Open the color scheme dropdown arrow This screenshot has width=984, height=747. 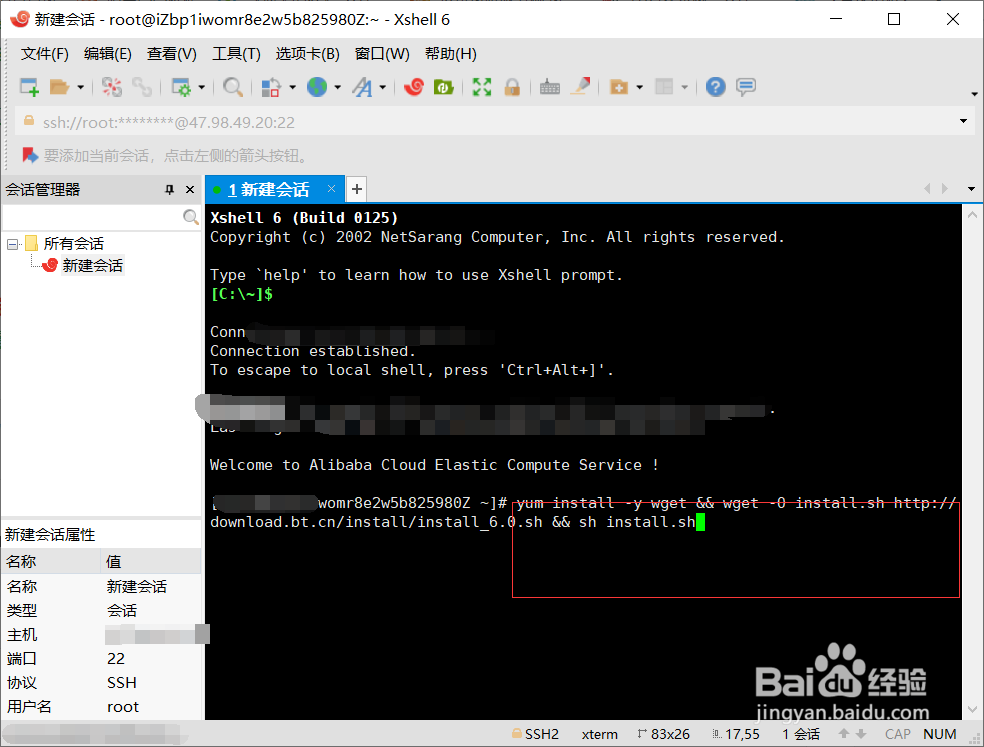[x=292, y=87]
